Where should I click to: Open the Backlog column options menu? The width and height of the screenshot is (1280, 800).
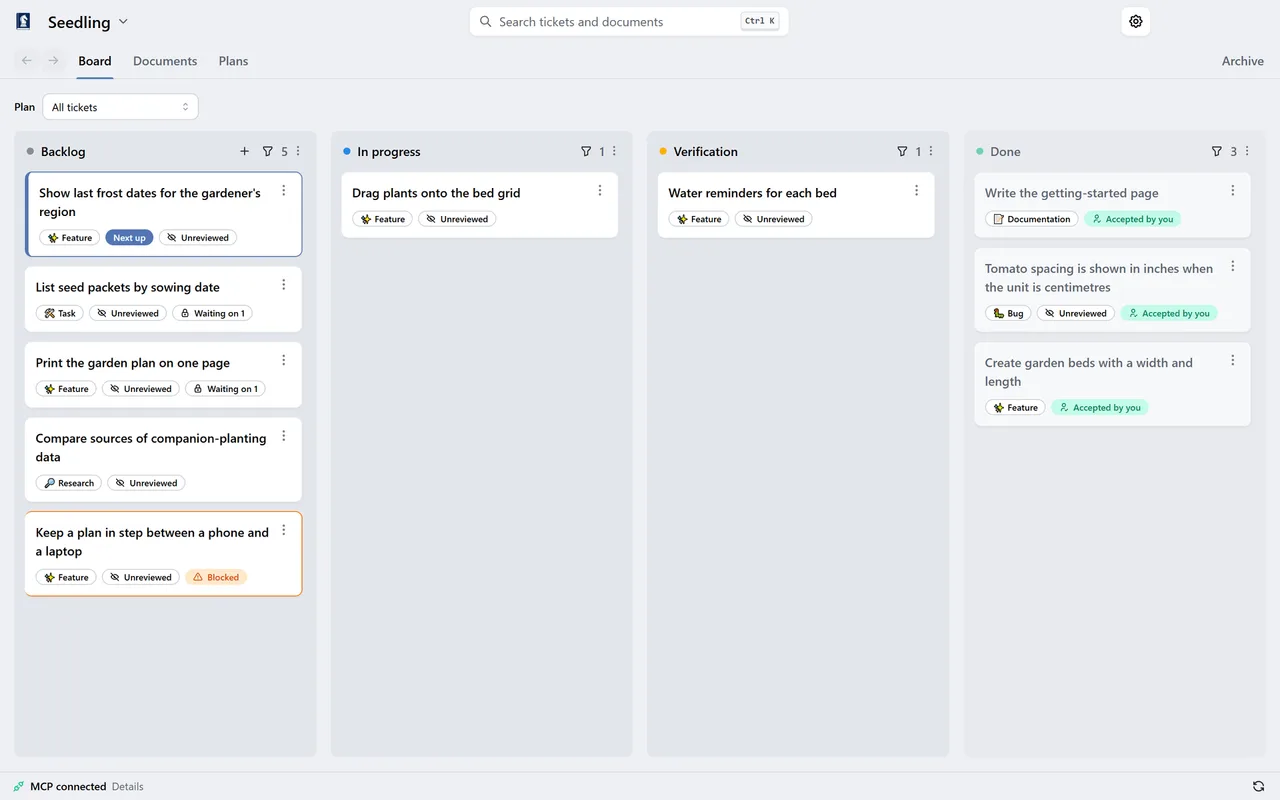point(298,152)
